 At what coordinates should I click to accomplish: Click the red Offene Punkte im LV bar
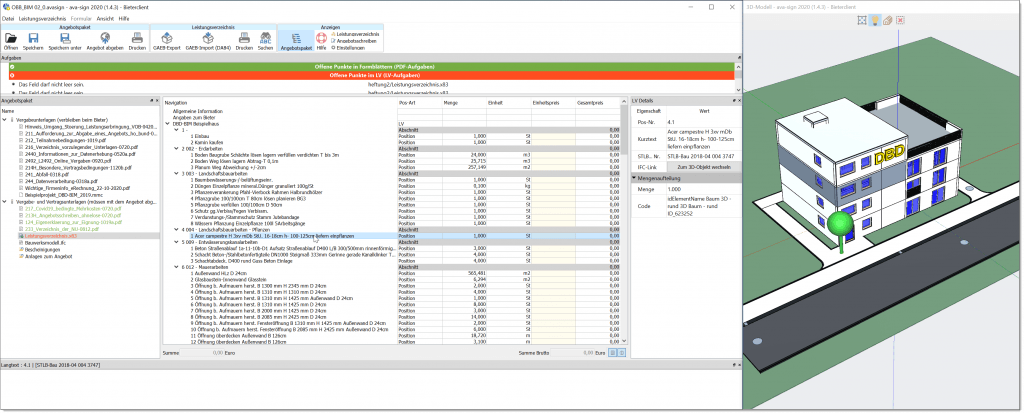(374, 75)
